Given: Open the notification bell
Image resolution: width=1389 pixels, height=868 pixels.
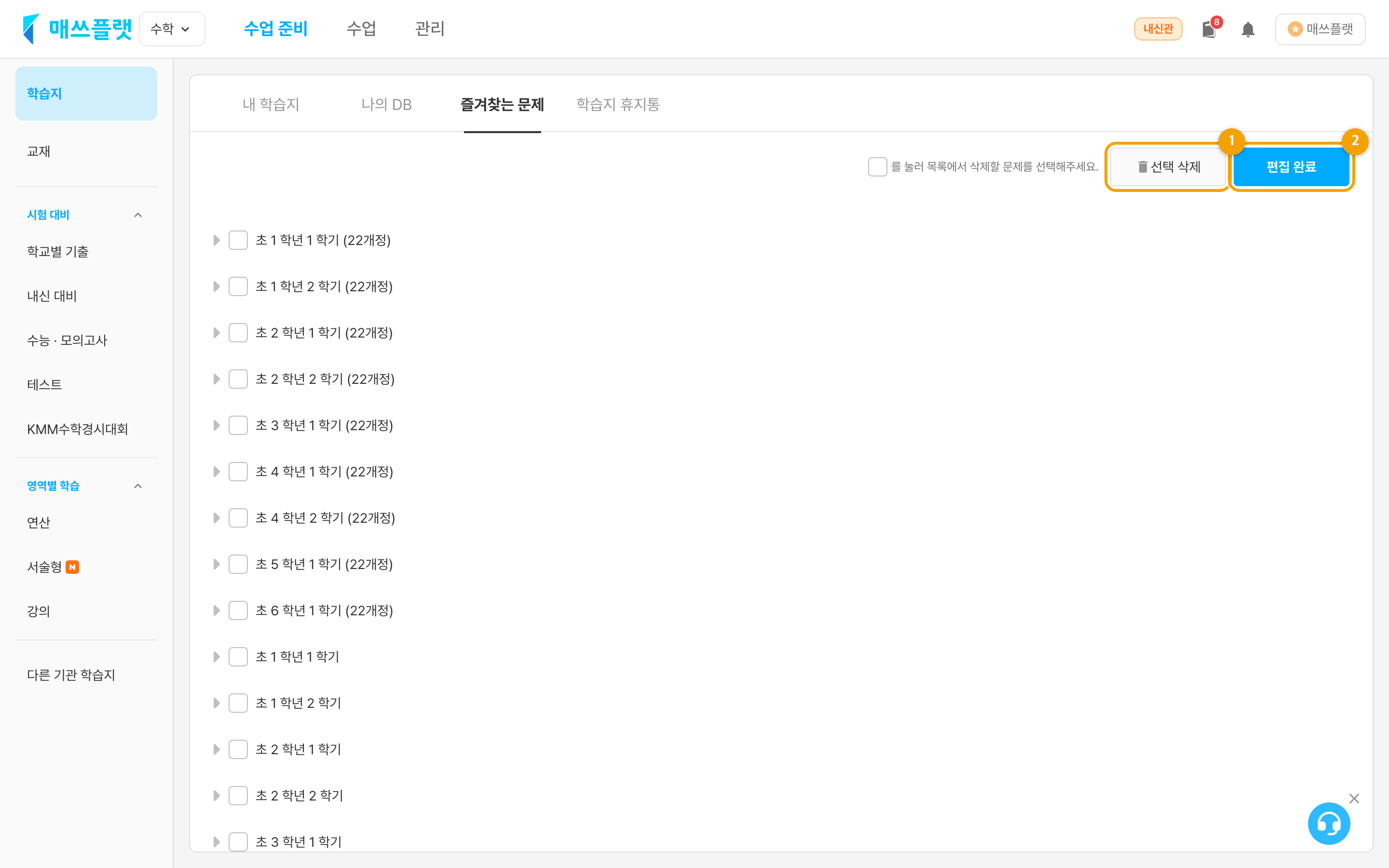Looking at the screenshot, I should coord(1248,29).
